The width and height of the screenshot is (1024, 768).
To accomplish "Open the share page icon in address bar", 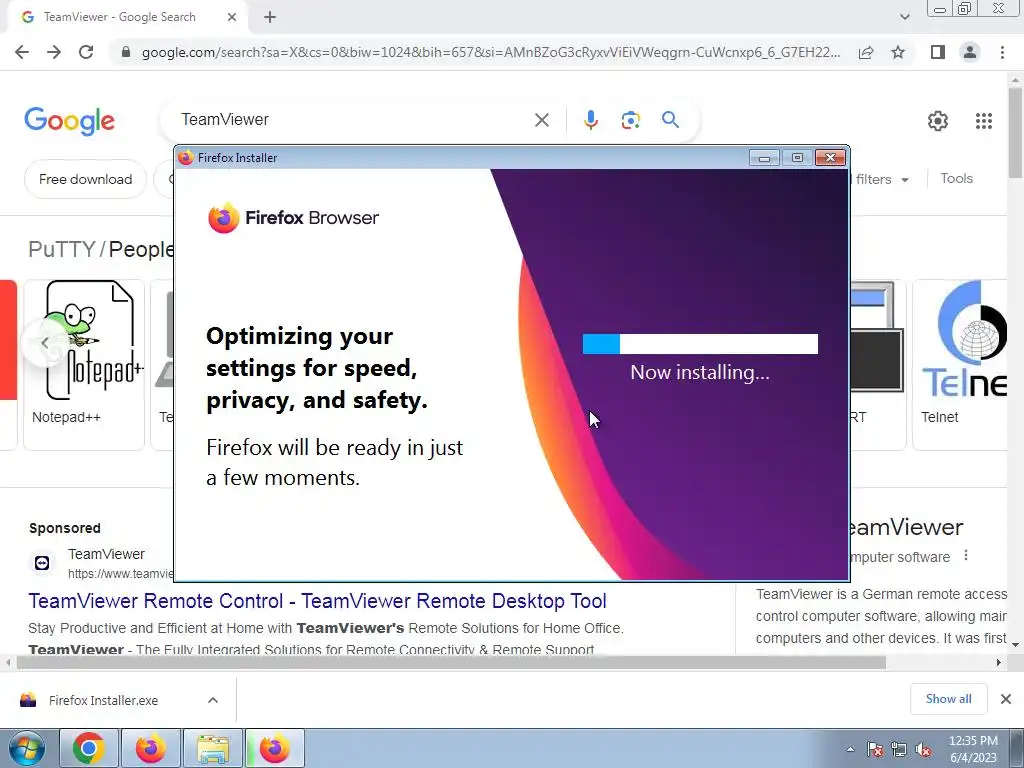I will pyautogui.click(x=866, y=52).
